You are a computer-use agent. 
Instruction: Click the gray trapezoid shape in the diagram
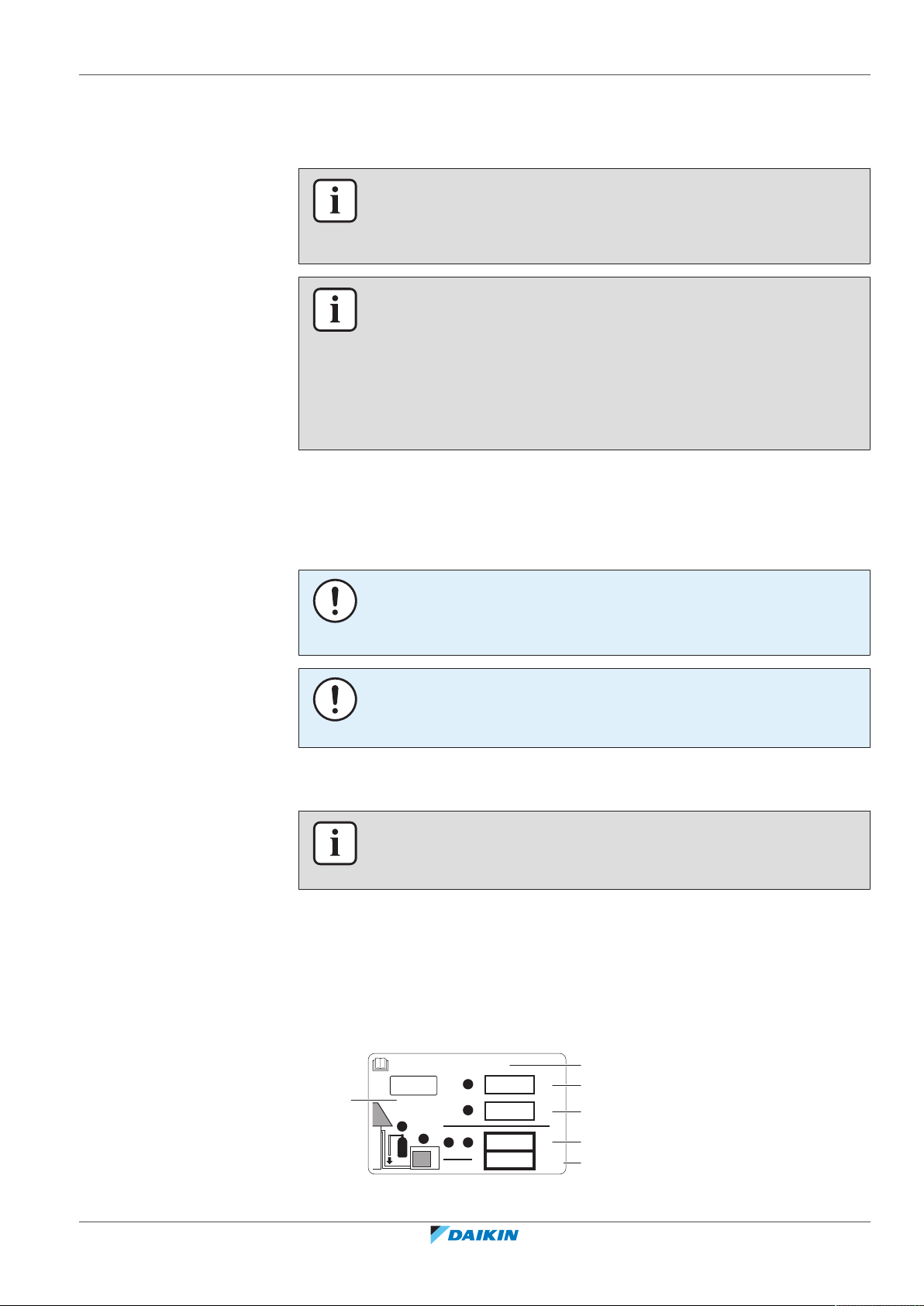click(382, 1115)
